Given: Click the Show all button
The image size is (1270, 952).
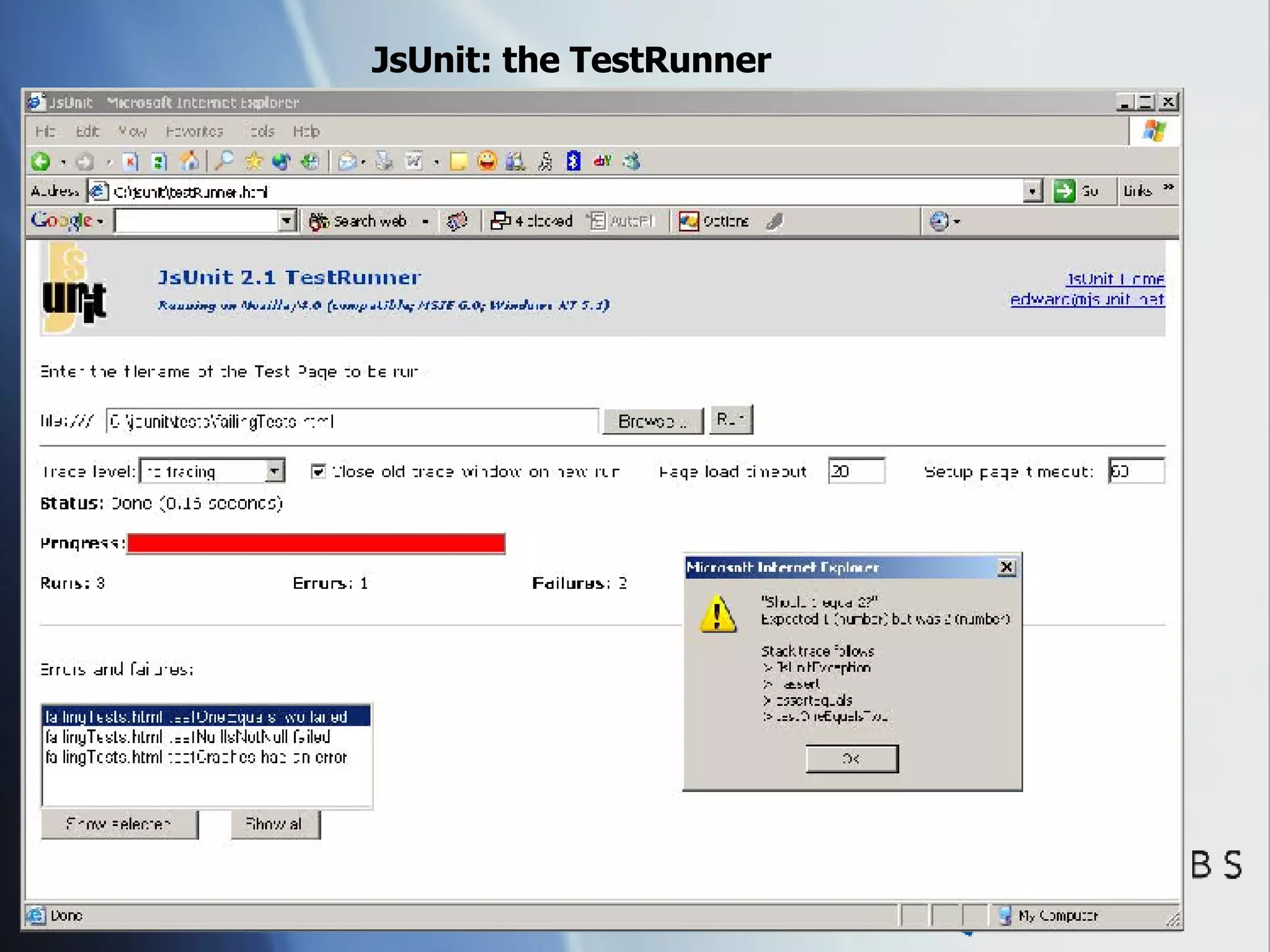Looking at the screenshot, I should (275, 825).
